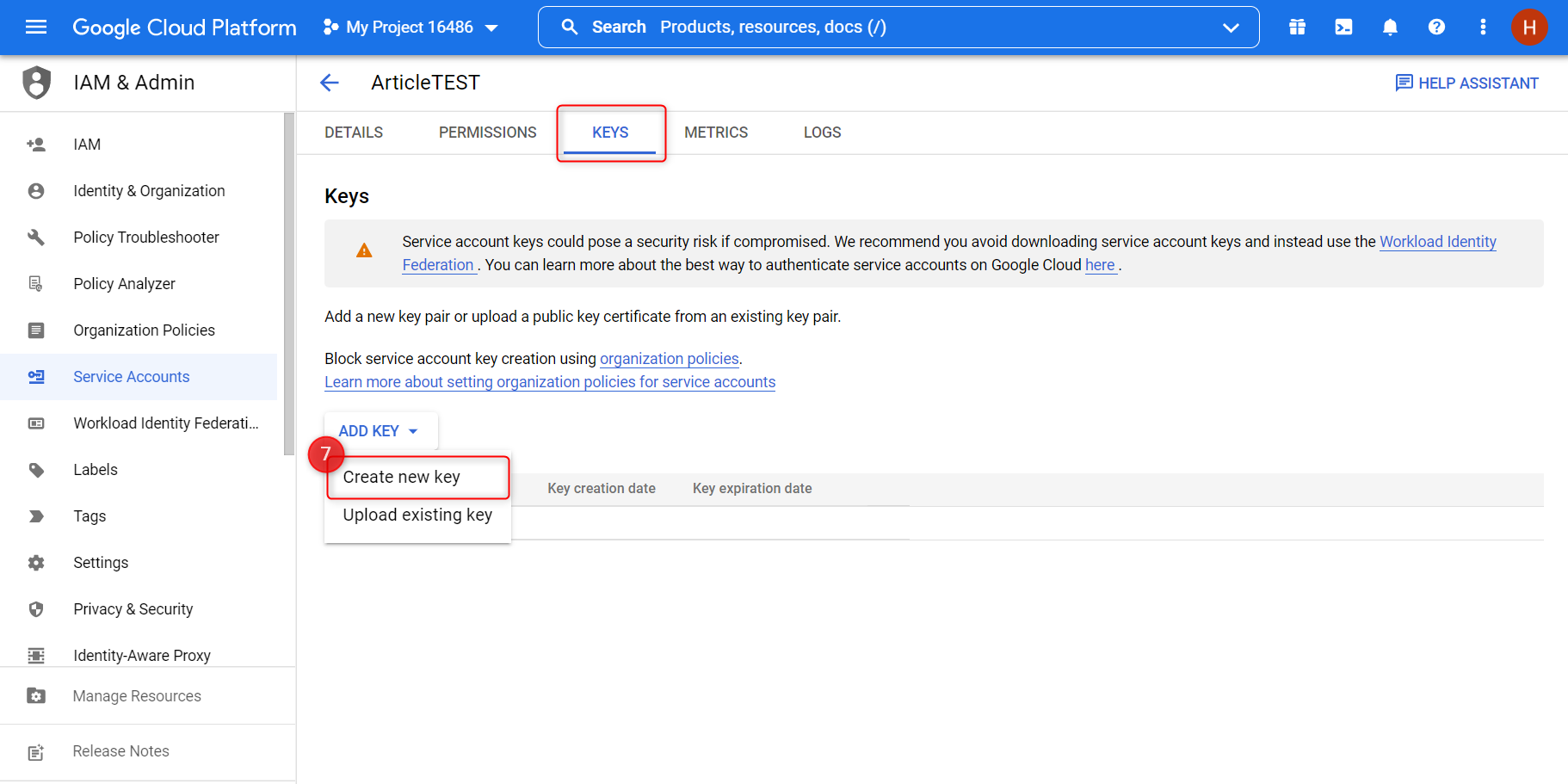1568x784 pixels.
Task: Click the IAM add-person icon
Action: click(x=36, y=145)
